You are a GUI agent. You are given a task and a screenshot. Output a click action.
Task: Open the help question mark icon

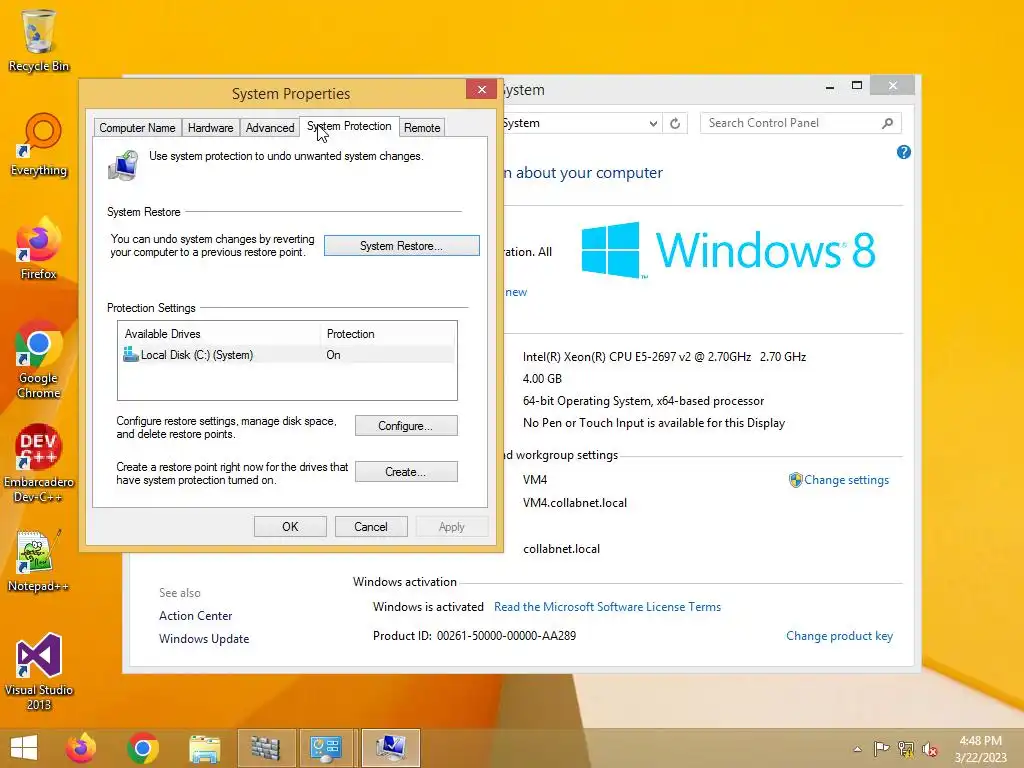[904, 152]
